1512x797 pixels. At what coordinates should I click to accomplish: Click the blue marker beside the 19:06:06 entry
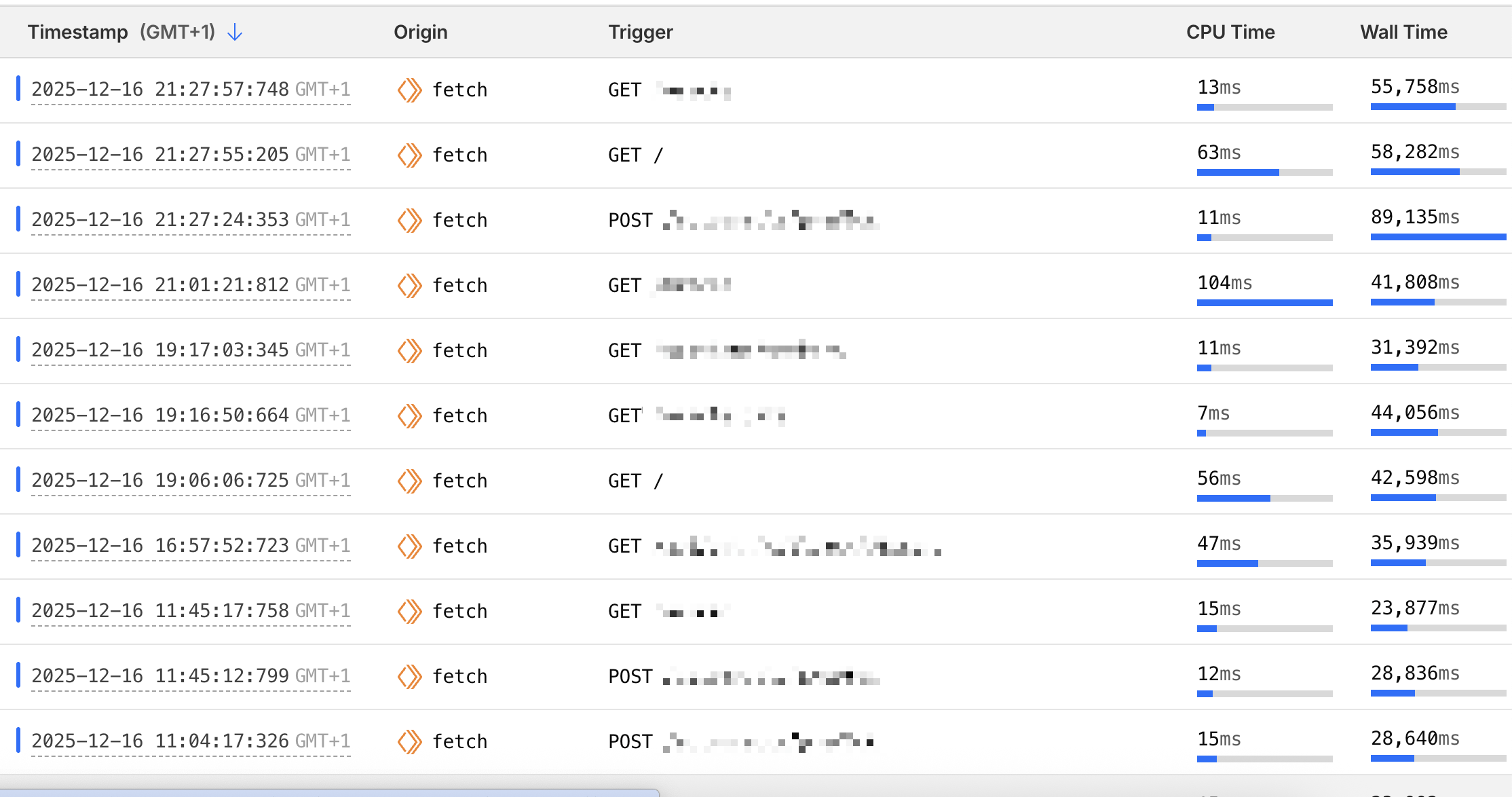coord(18,481)
